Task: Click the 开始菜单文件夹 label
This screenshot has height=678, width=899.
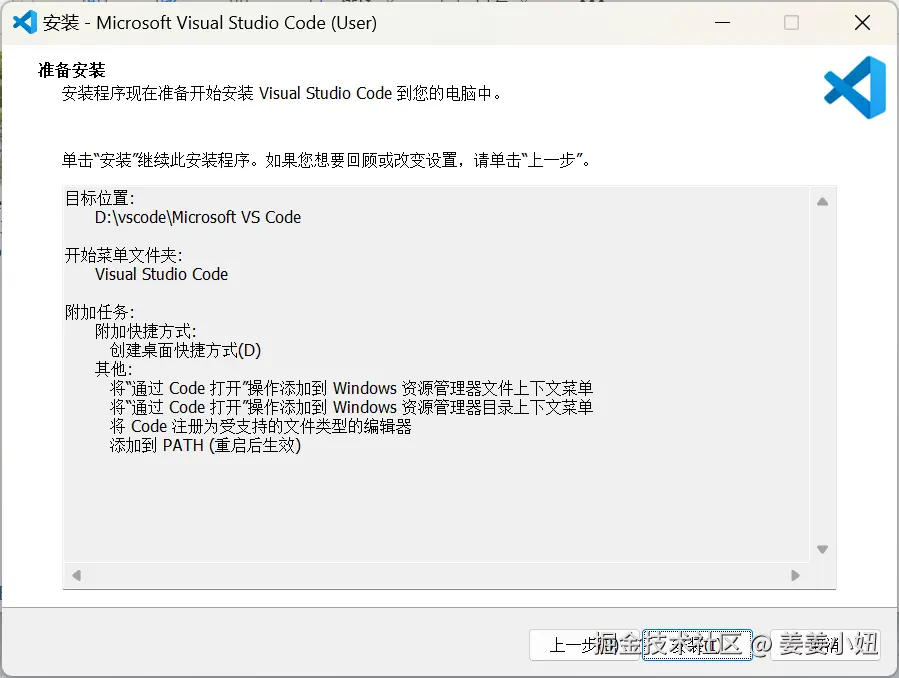Action: tap(123, 255)
